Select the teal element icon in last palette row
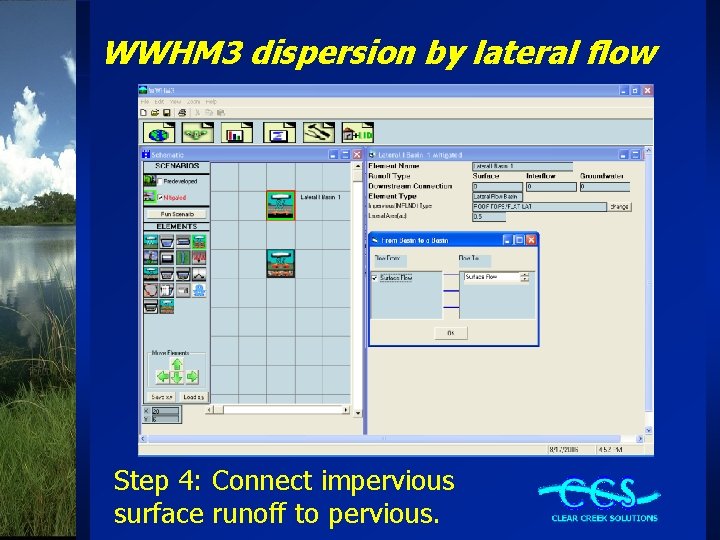Viewport: 720px width, 540px height. 167,306
